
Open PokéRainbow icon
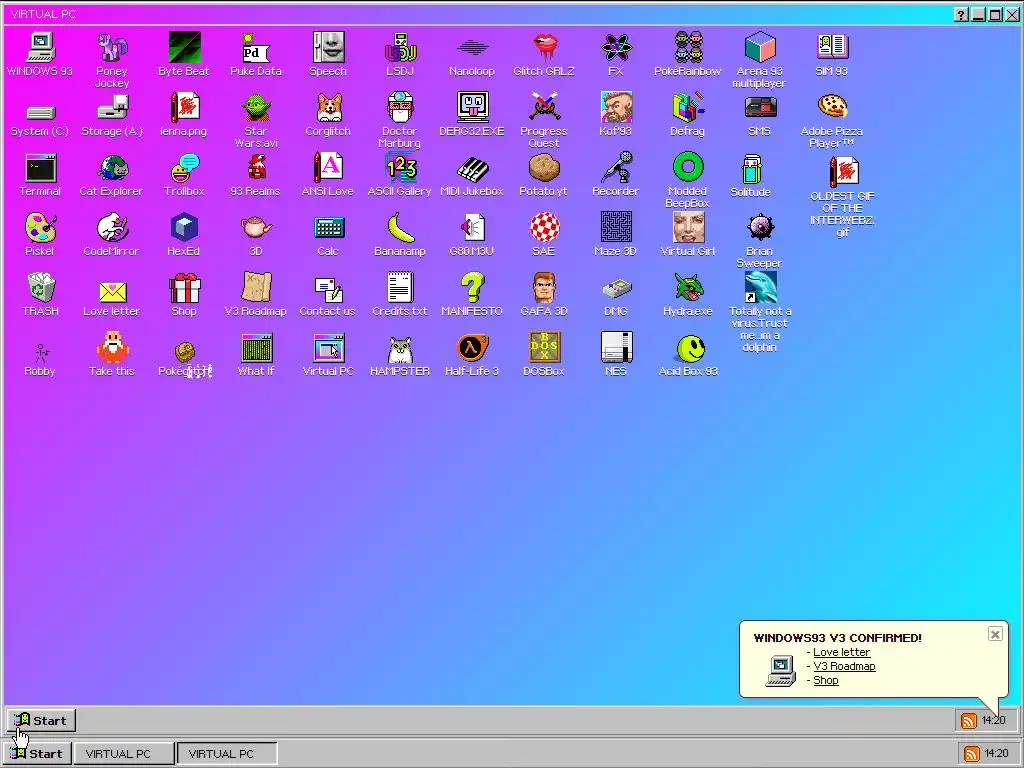pos(688,48)
